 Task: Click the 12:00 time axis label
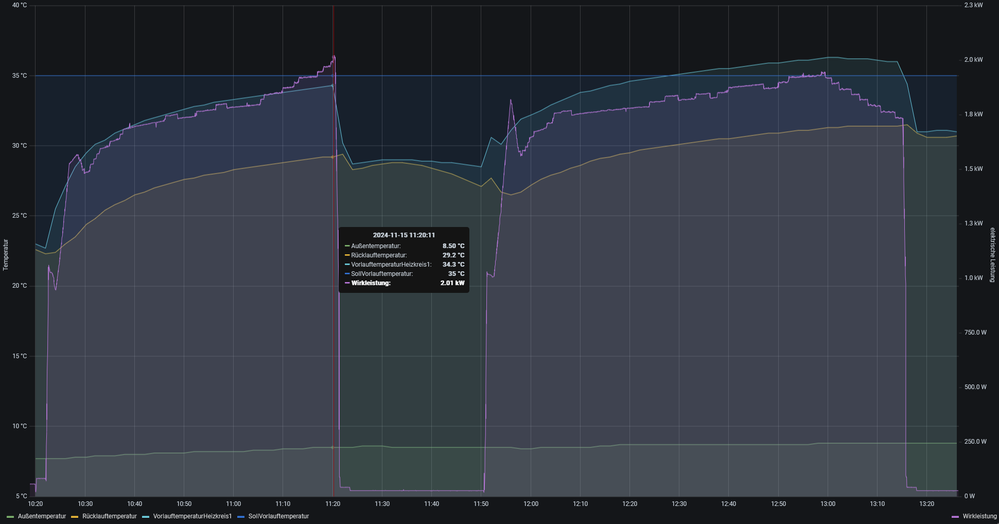(531, 504)
